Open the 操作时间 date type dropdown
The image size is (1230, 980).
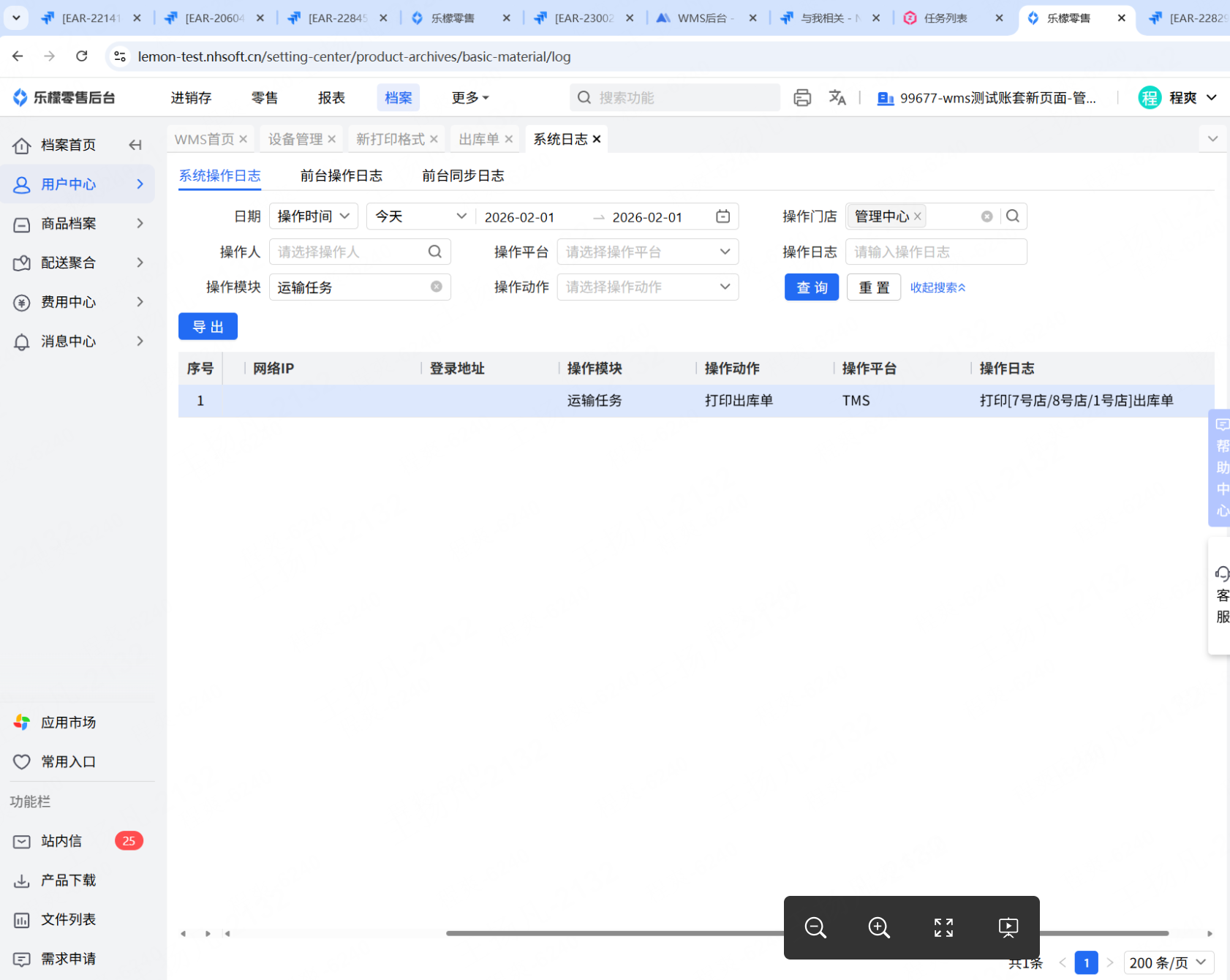[313, 216]
